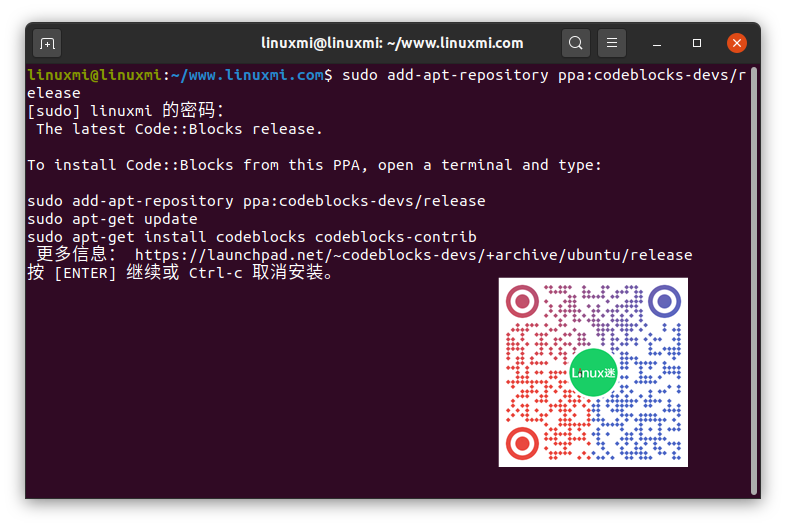The height and width of the screenshot is (527, 786).
Task: Close the terminal with the orange X button
Action: pos(737,43)
